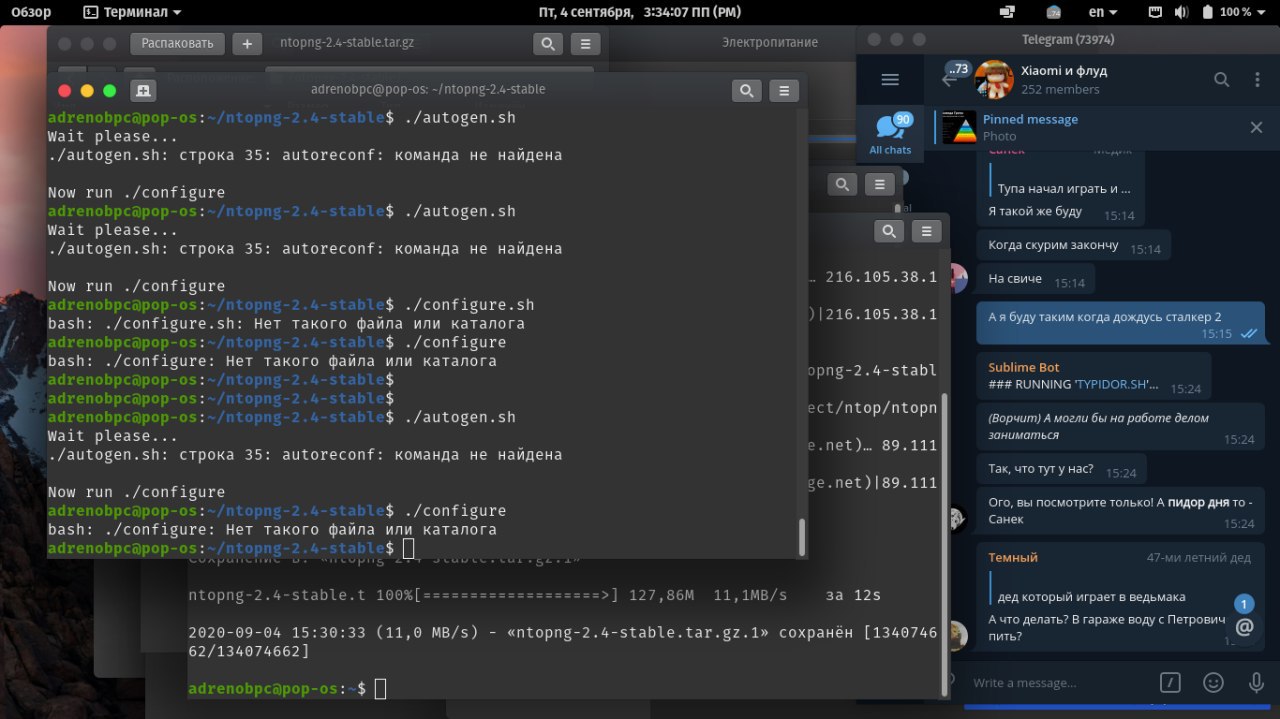Open search in the middle background terminal
Screen dimensions: 1280x719
843,184
